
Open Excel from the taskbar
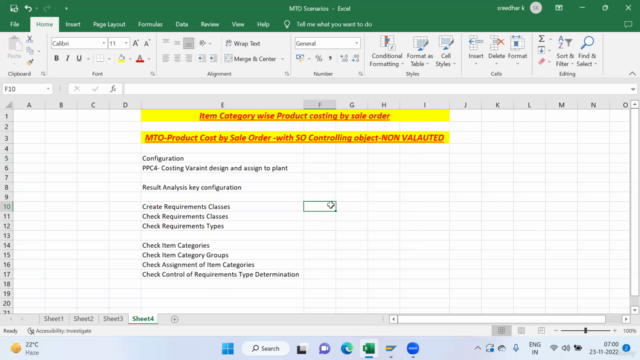(x=369, y=348)
